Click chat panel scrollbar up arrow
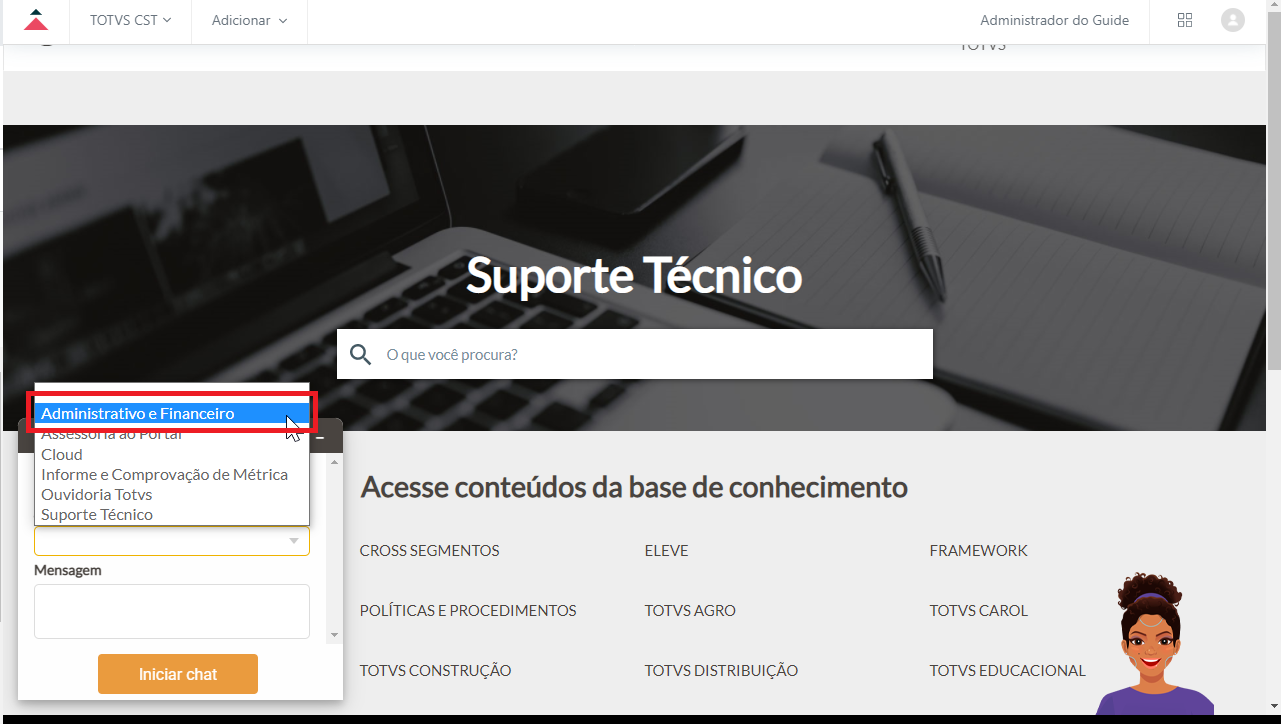 pos(334,462)
